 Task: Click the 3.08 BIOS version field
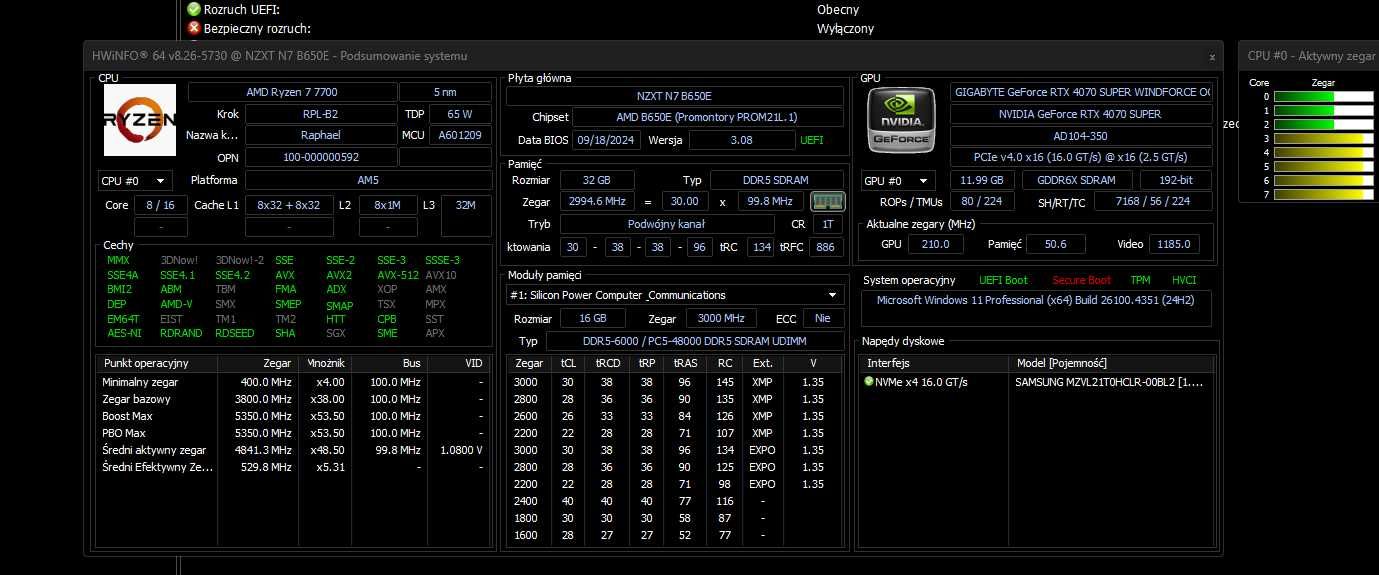tap(742, 140)
